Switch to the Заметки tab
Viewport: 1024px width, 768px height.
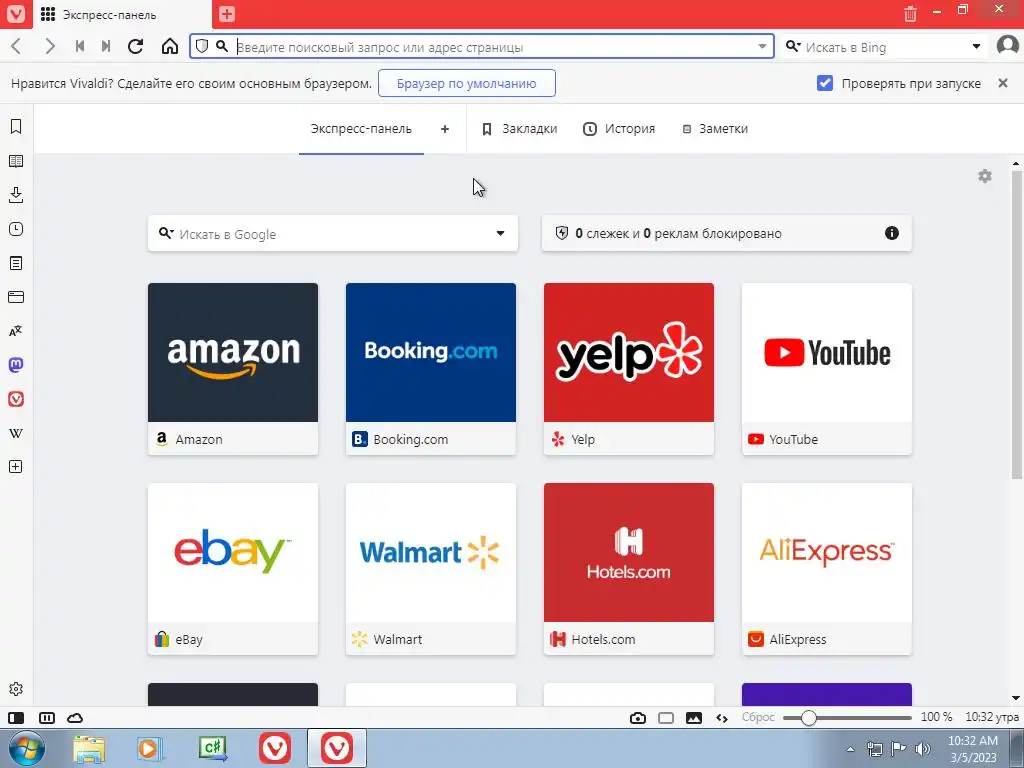(x=715, y=129)
